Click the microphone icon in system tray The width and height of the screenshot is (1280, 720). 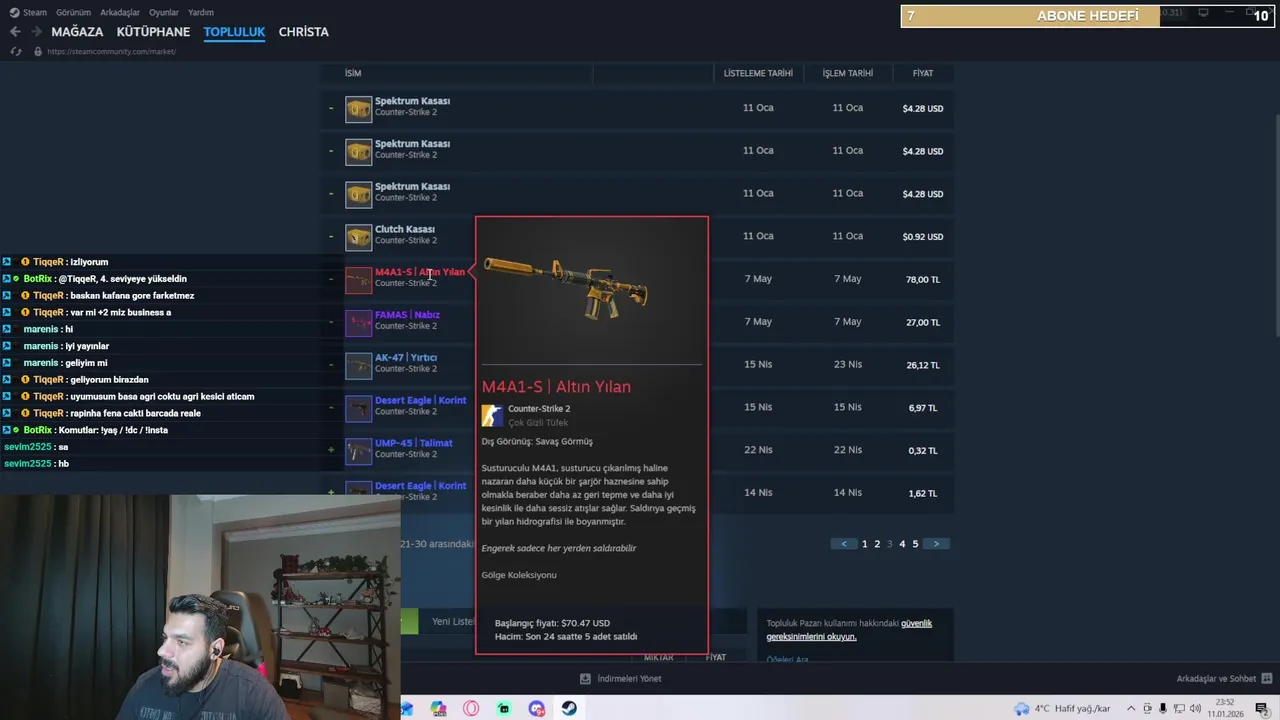1163,709
